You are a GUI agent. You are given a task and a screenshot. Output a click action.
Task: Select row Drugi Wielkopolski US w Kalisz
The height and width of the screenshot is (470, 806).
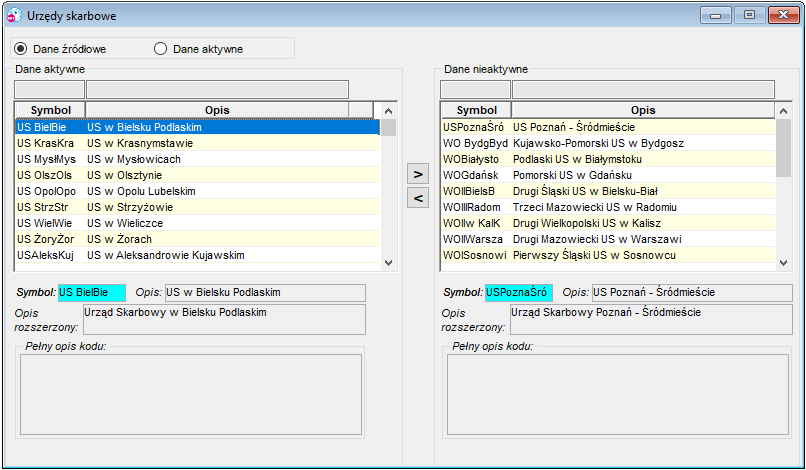pyautogui.click(x=609, y=223)
